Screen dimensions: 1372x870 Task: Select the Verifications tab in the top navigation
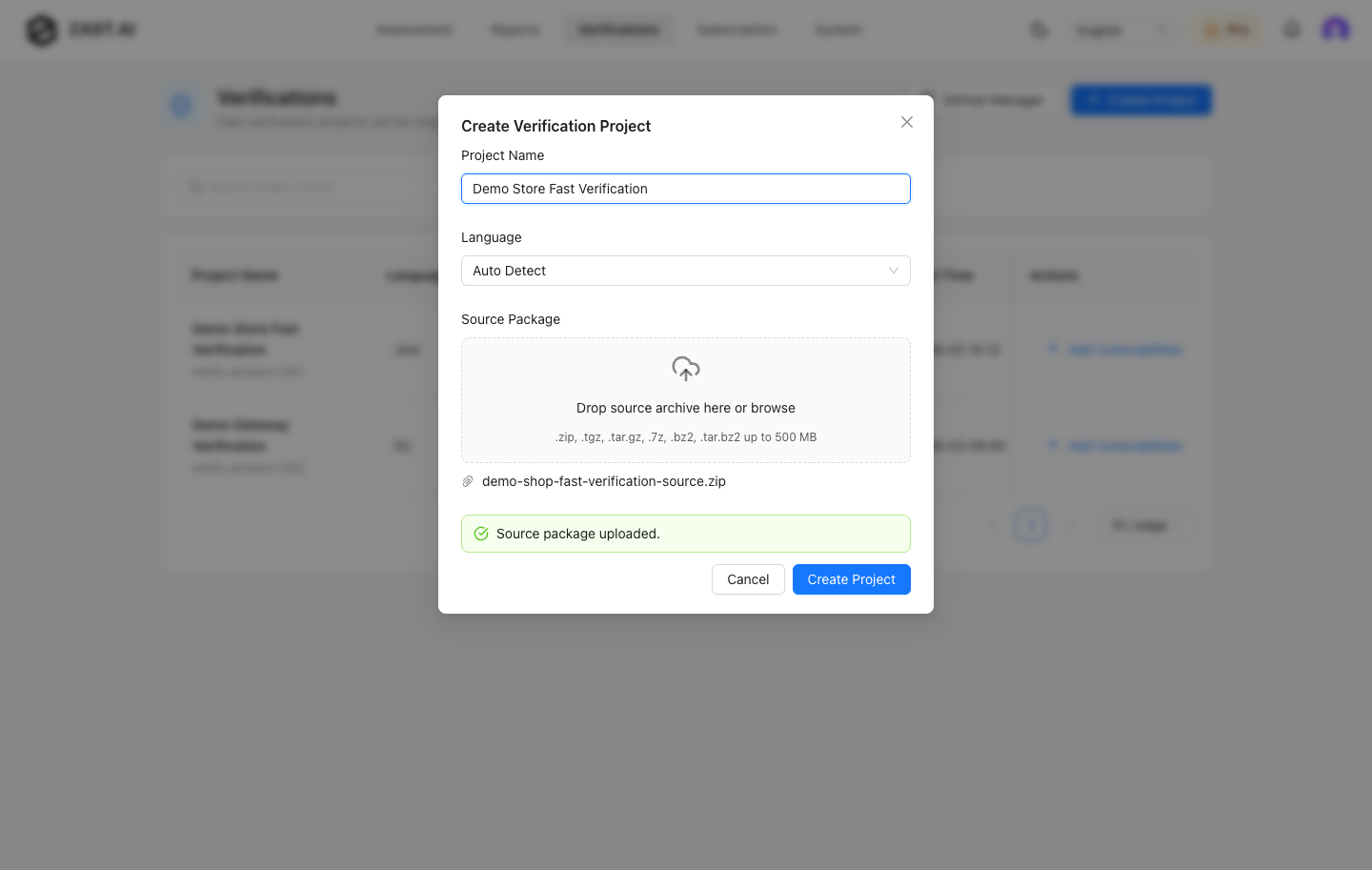pos(618,30)
